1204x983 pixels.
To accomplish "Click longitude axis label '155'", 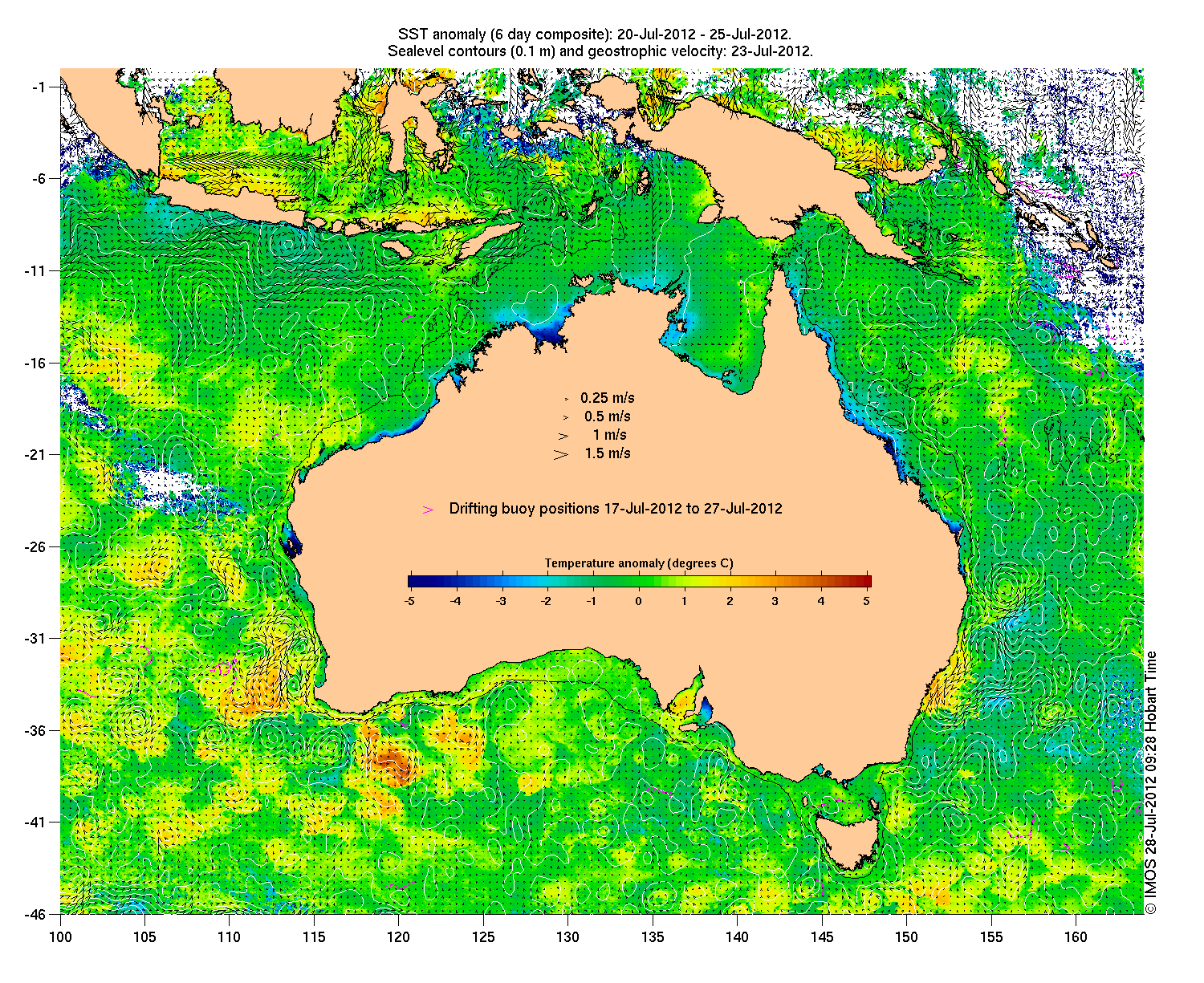I will pos(990,937).
